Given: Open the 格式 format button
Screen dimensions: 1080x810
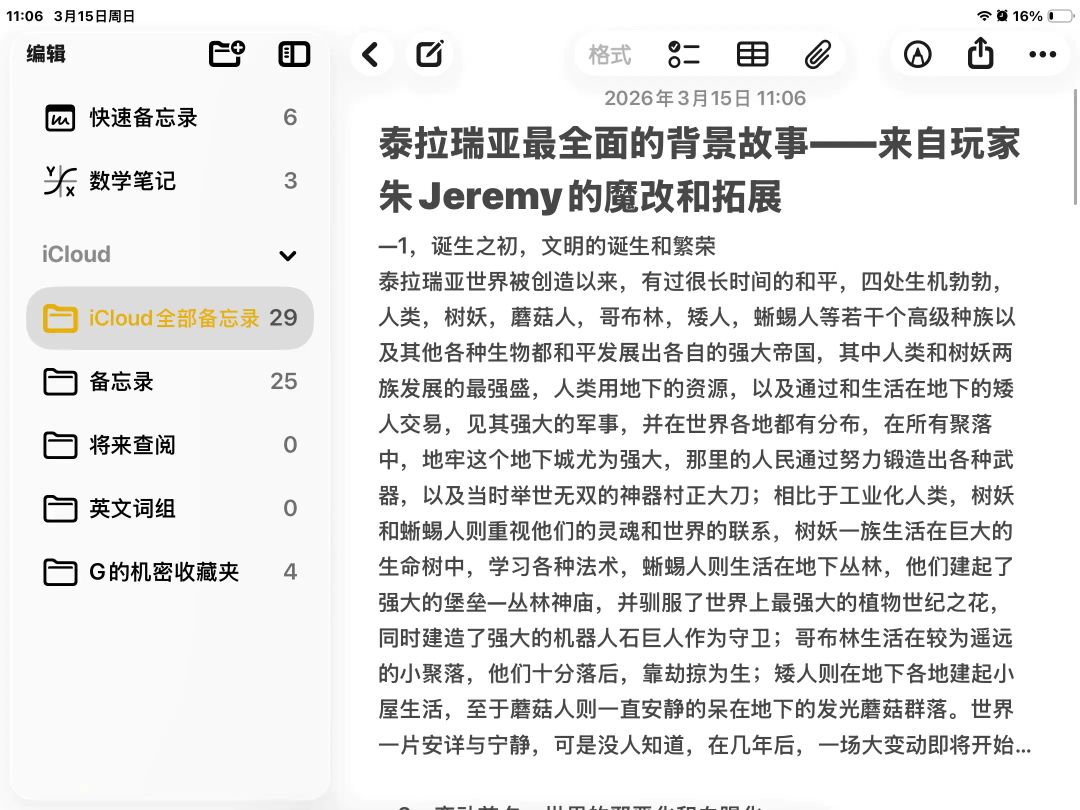Looking at the screenshot, I should pyautogui.click(x=610, y=54).
